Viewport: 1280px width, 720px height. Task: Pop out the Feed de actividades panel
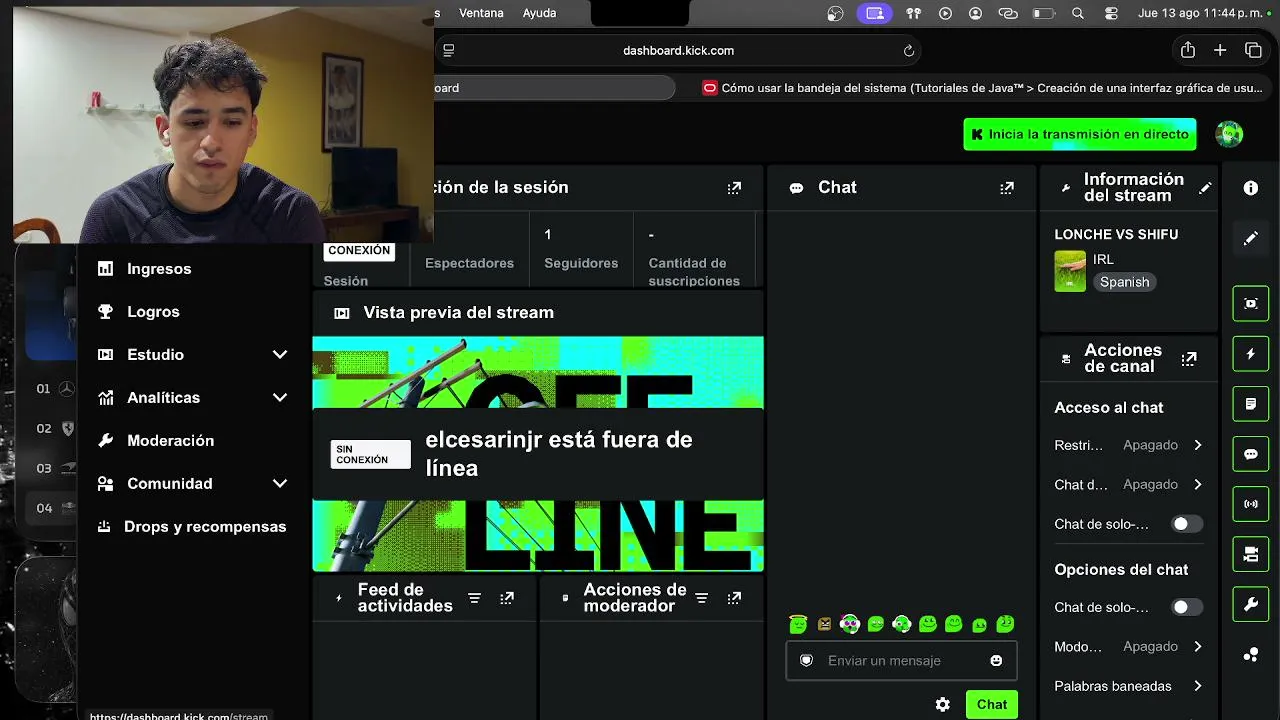point(507,598)
